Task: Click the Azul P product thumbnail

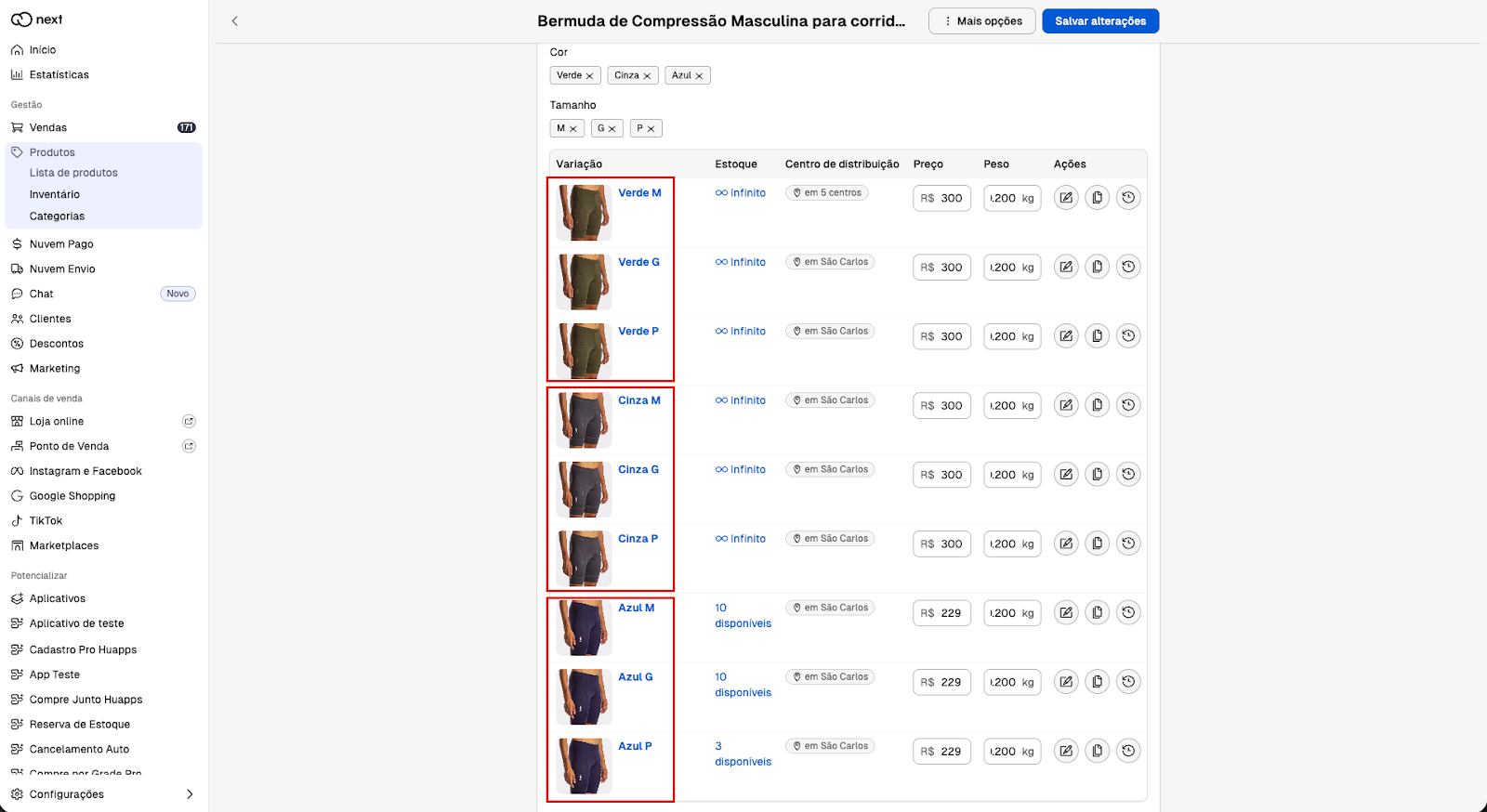Action: coord(585,766)
